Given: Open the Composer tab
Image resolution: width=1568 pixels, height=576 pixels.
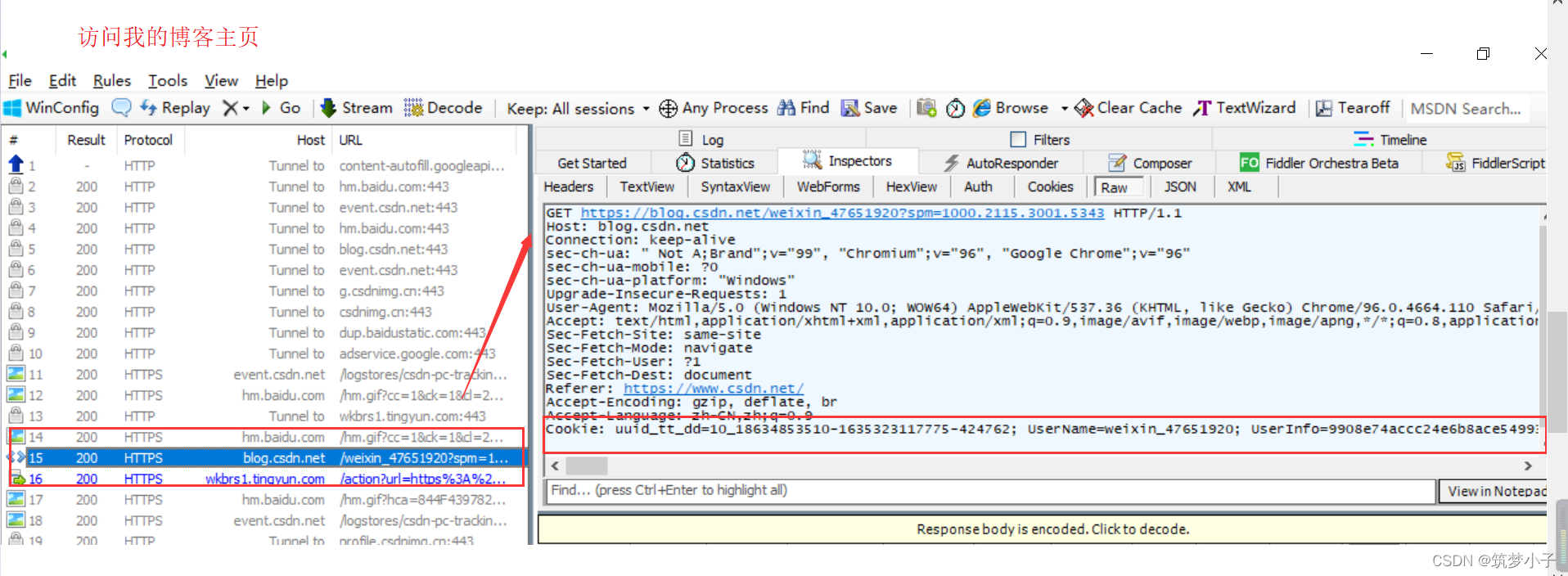Looking at the screenshot, I should pyautogui.click(x=1150, y=164).
